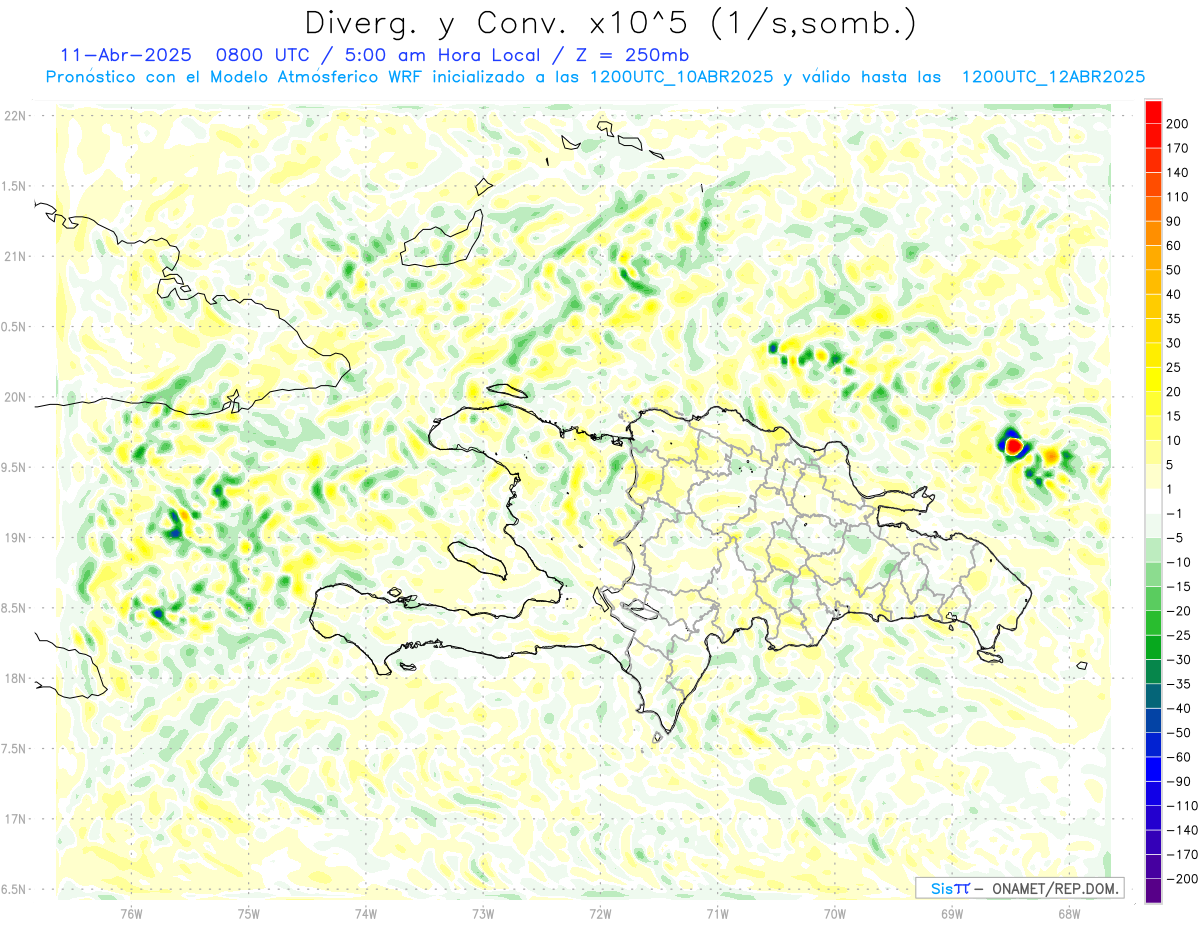Viewport: 1200px width, 927px height.
Task: Click the 17N latitude label
Action: pos(16,819)
